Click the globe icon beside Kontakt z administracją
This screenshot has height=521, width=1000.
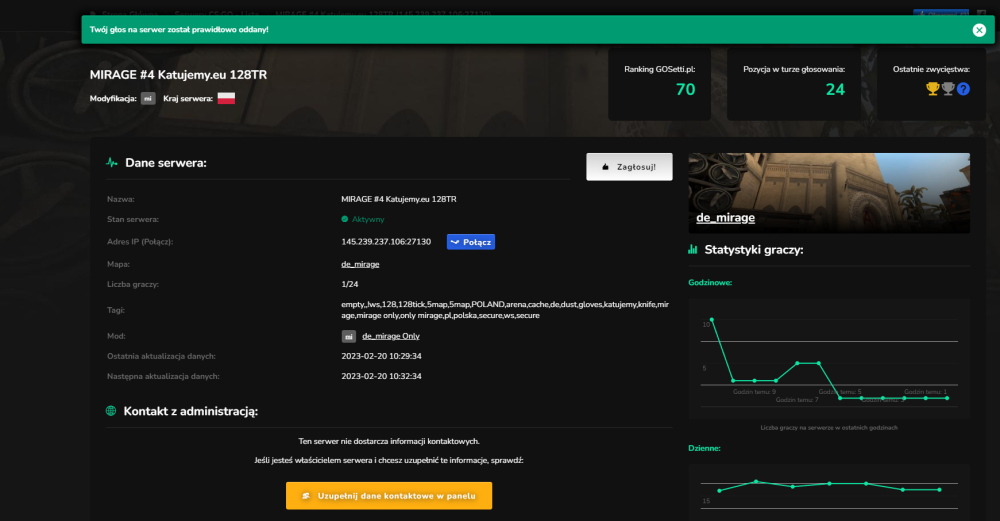point(111,411)
